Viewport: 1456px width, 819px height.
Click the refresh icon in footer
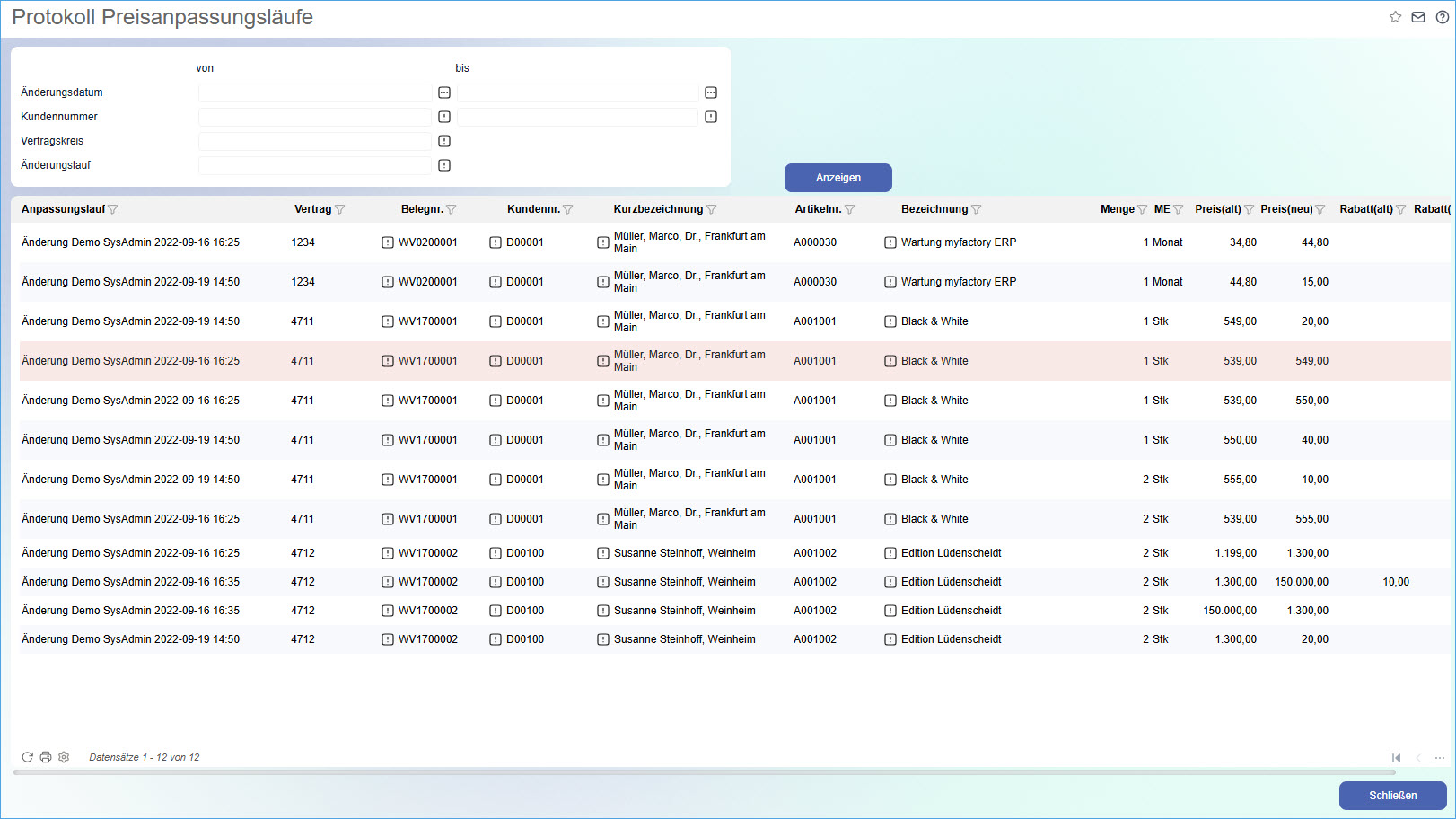click(27, 757)
